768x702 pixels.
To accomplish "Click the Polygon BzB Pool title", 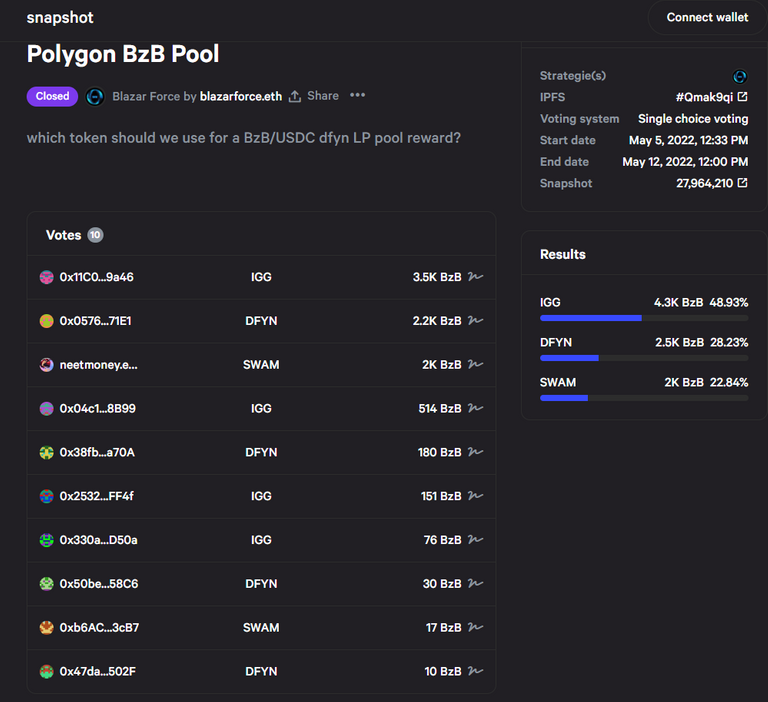I will point(123,54).
